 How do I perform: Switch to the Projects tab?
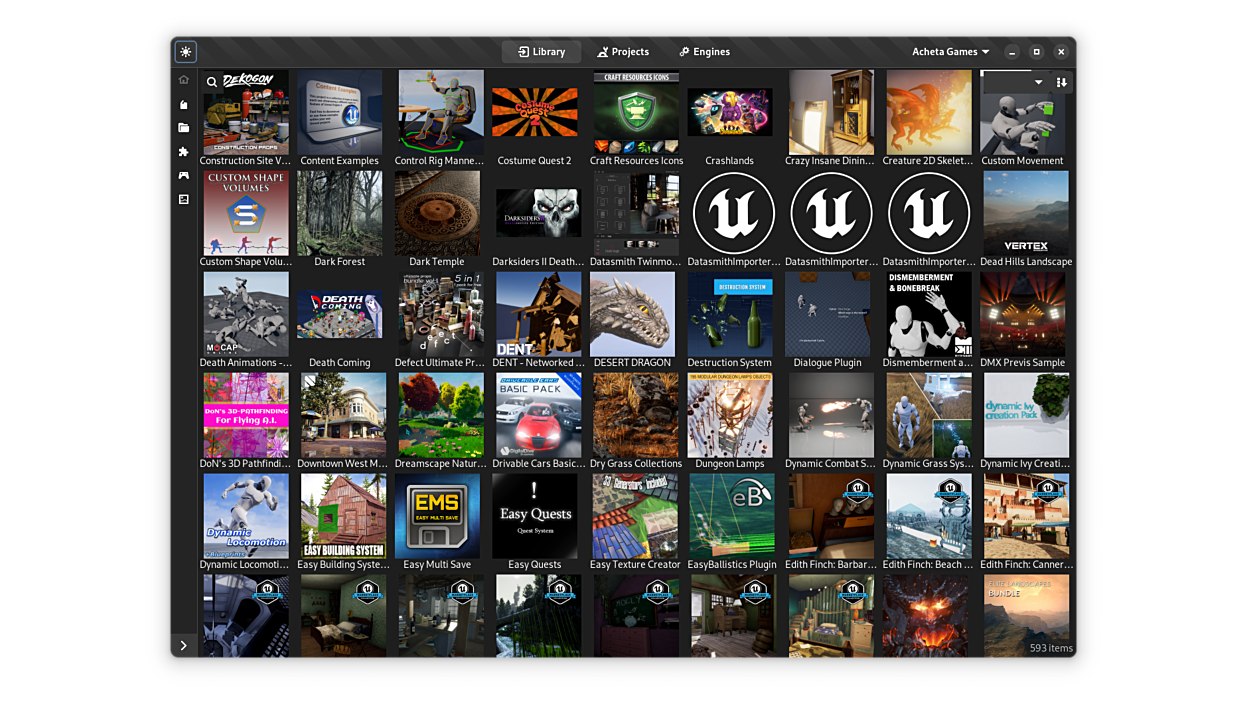pyautogui.click(x=623, y=52)
